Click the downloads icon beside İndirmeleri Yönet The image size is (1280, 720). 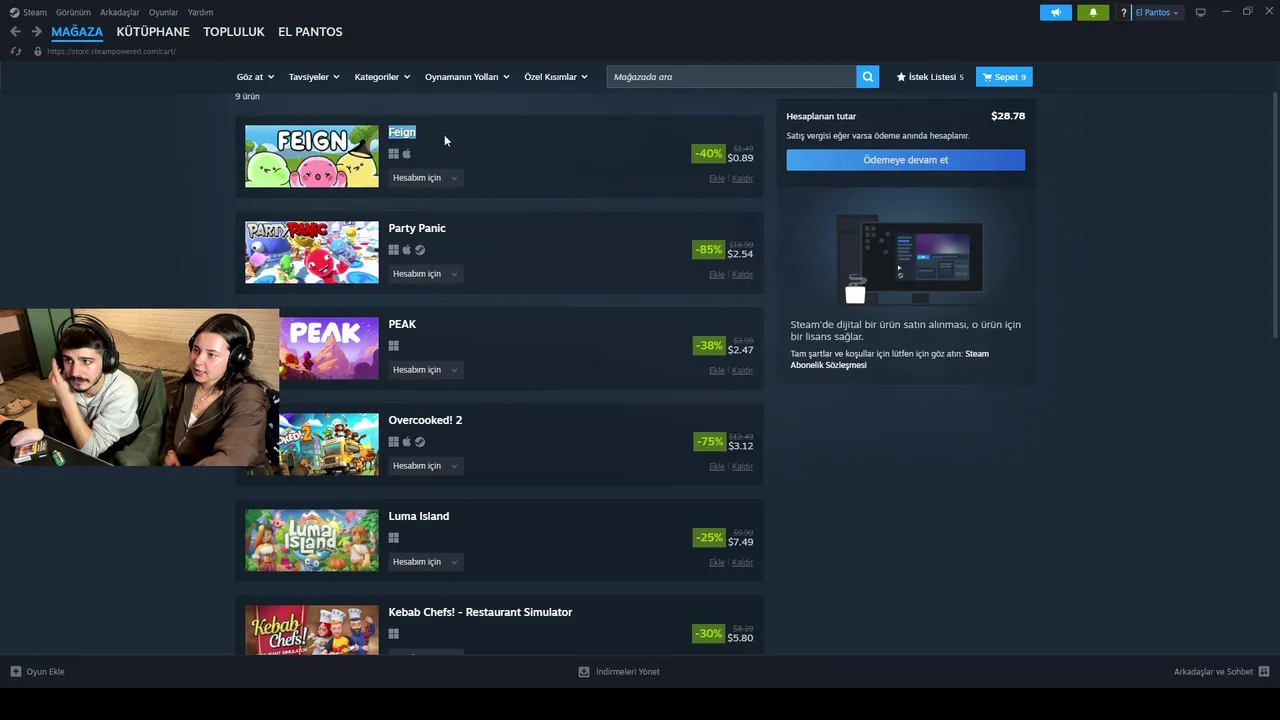pyautogui.click(x=584, y=672)
